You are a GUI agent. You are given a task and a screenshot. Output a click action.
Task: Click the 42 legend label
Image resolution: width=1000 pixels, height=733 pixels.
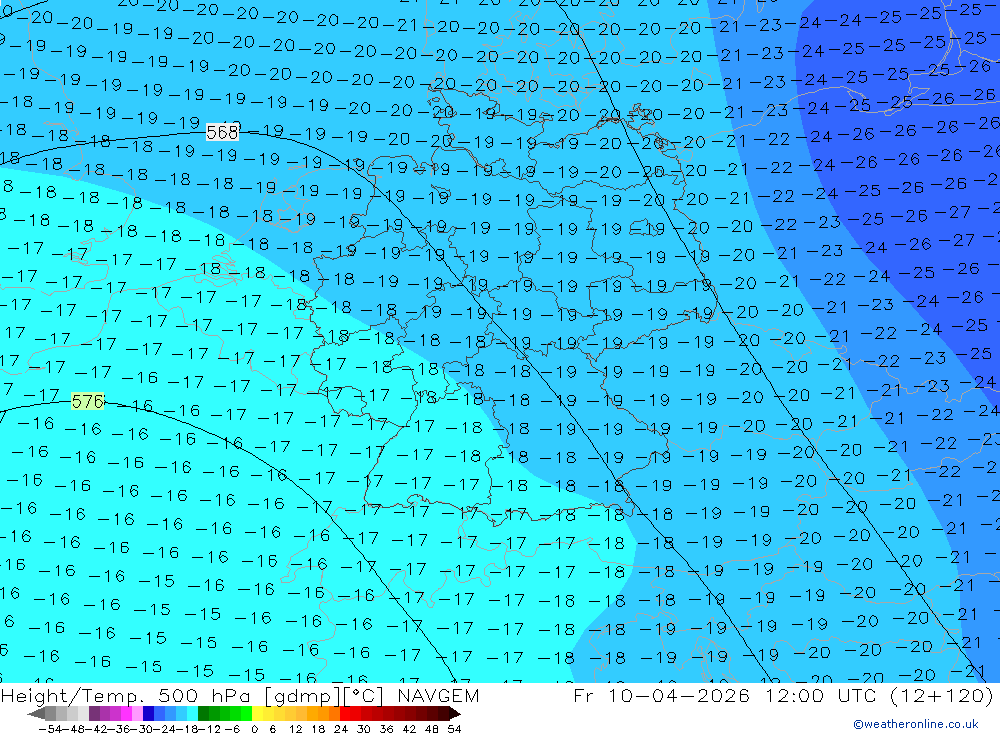pos(409,729)
